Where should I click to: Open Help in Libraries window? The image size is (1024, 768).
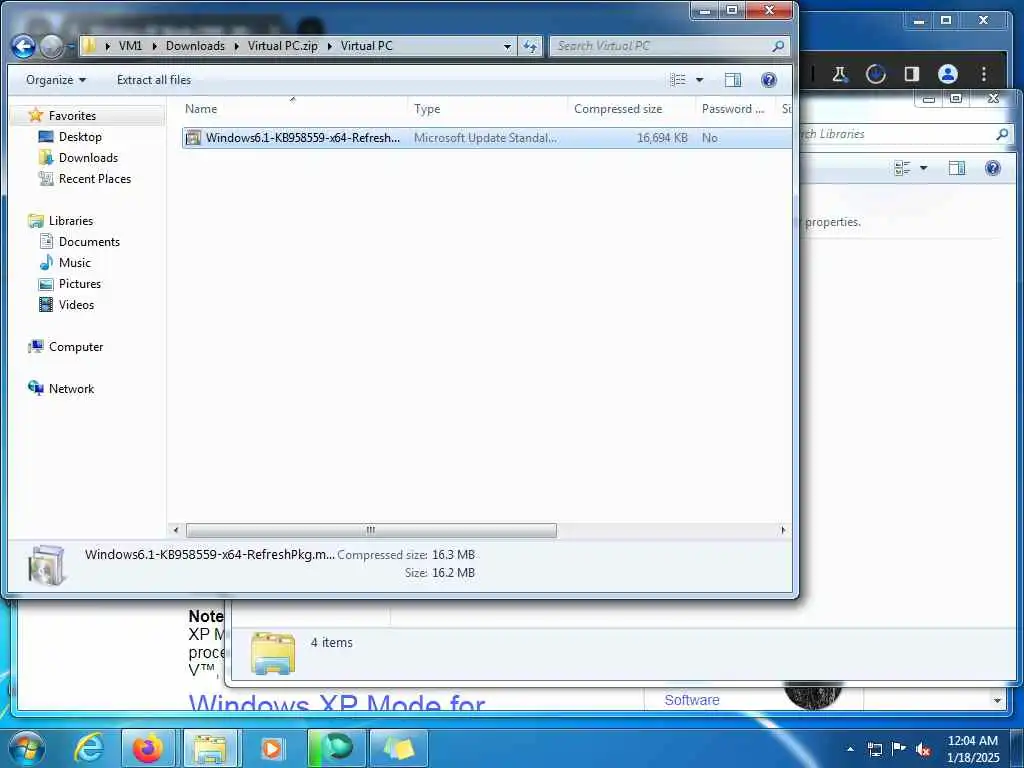pos(993,168)
